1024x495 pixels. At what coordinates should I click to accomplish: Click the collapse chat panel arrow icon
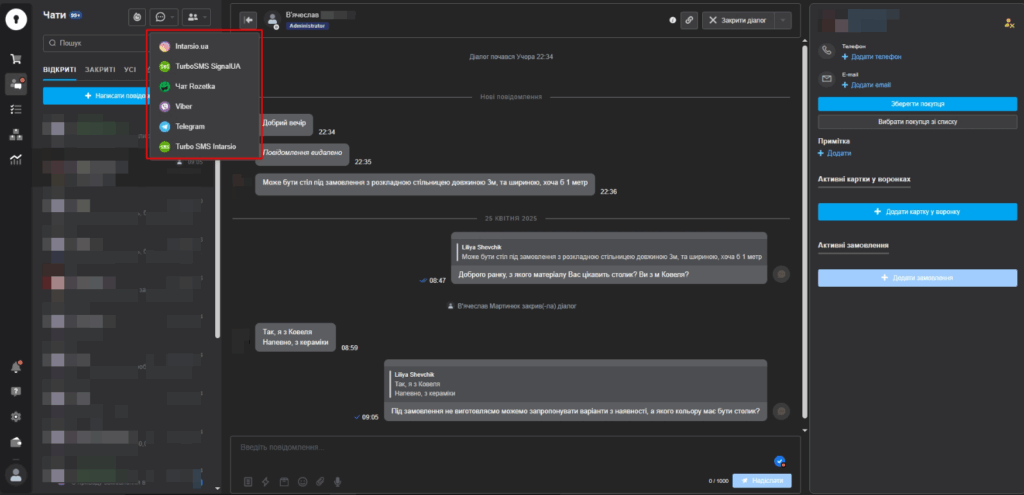pos(247,20)
